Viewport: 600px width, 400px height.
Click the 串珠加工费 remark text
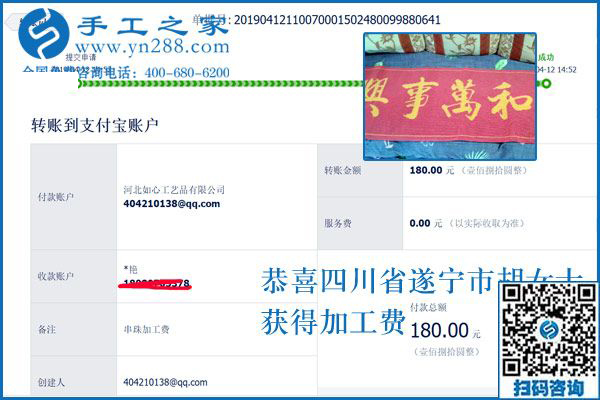click(146, 328)
